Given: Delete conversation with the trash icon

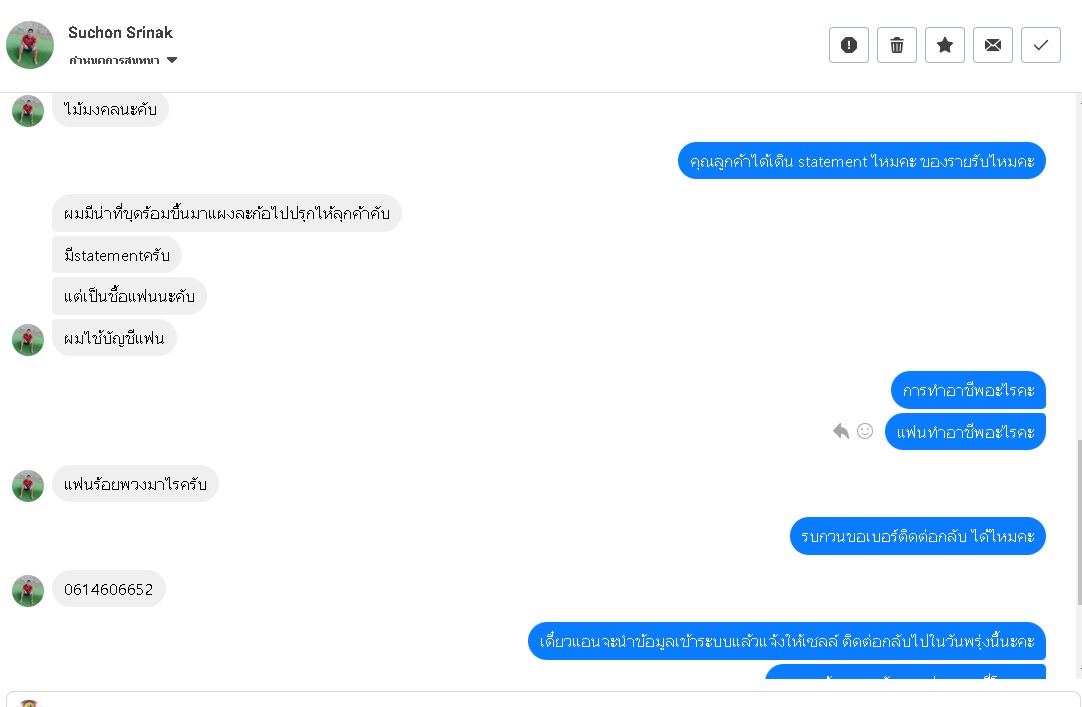Looking at the screenshot, I should click(x=897, y=45).
